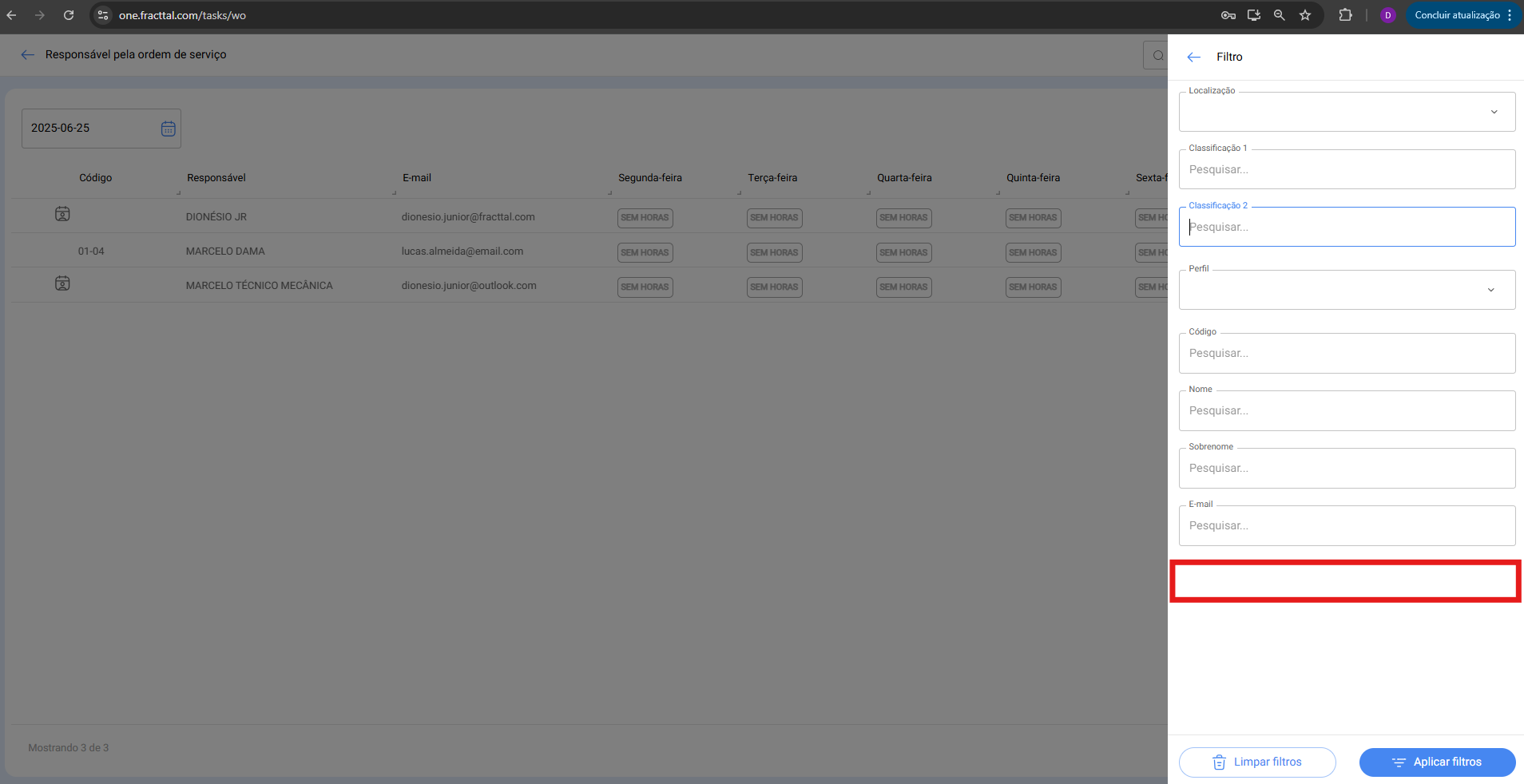Screen dimensions: 1524x784
Task: Focus the Nome filter field
Action: point(1347,410)
